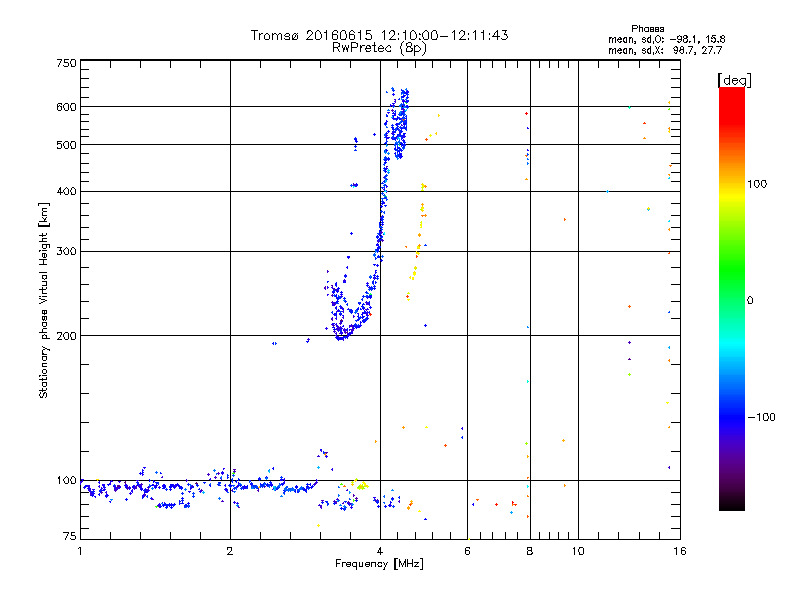Screen dimensions: 800x600
Task: Click the subtitle 'RwPretec (8p)'
Action: [379, 48]
